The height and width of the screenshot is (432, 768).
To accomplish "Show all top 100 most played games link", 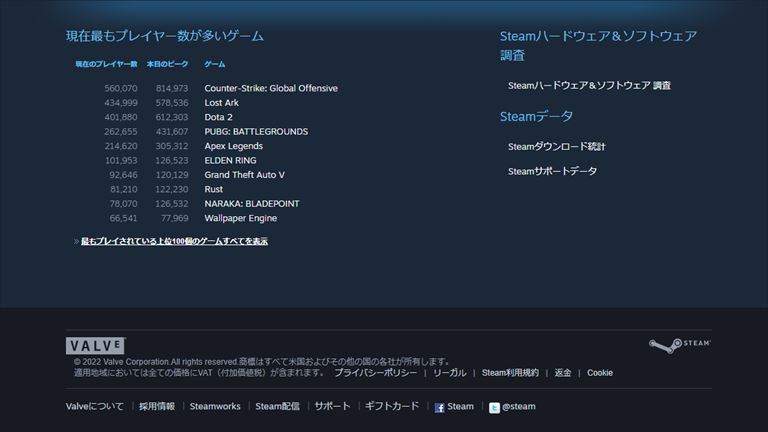I will click(x=174, y=241).
